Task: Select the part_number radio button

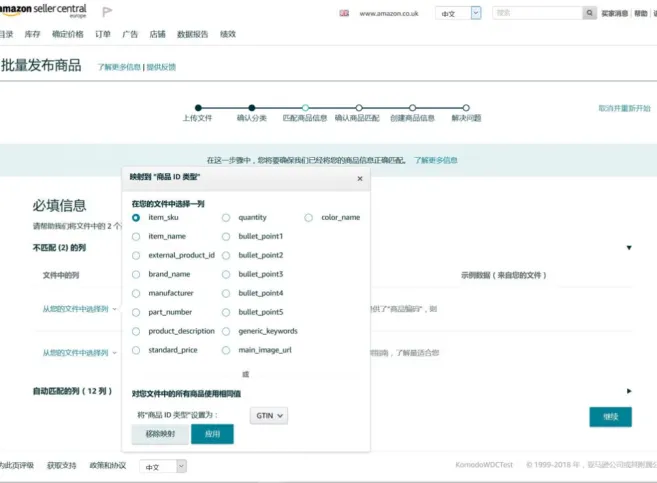Action: 136,313
